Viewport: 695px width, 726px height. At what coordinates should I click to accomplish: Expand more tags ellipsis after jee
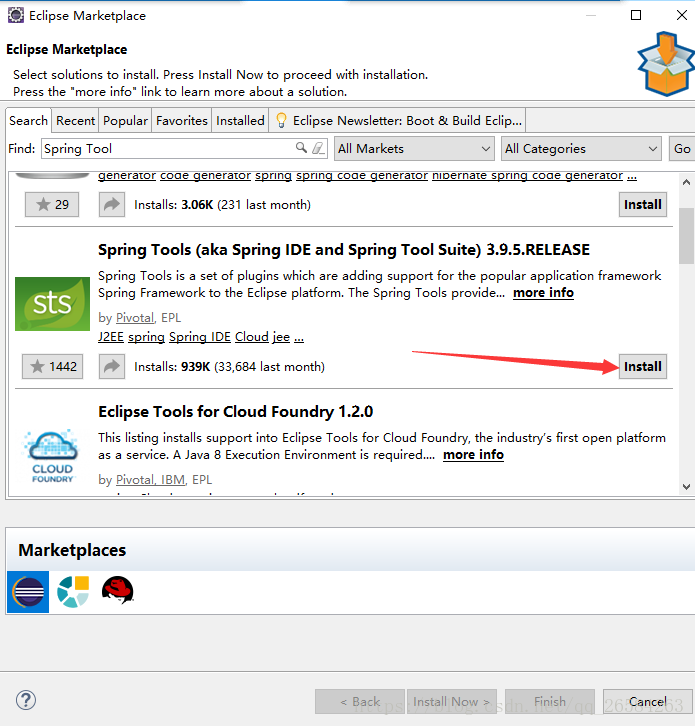299,338
